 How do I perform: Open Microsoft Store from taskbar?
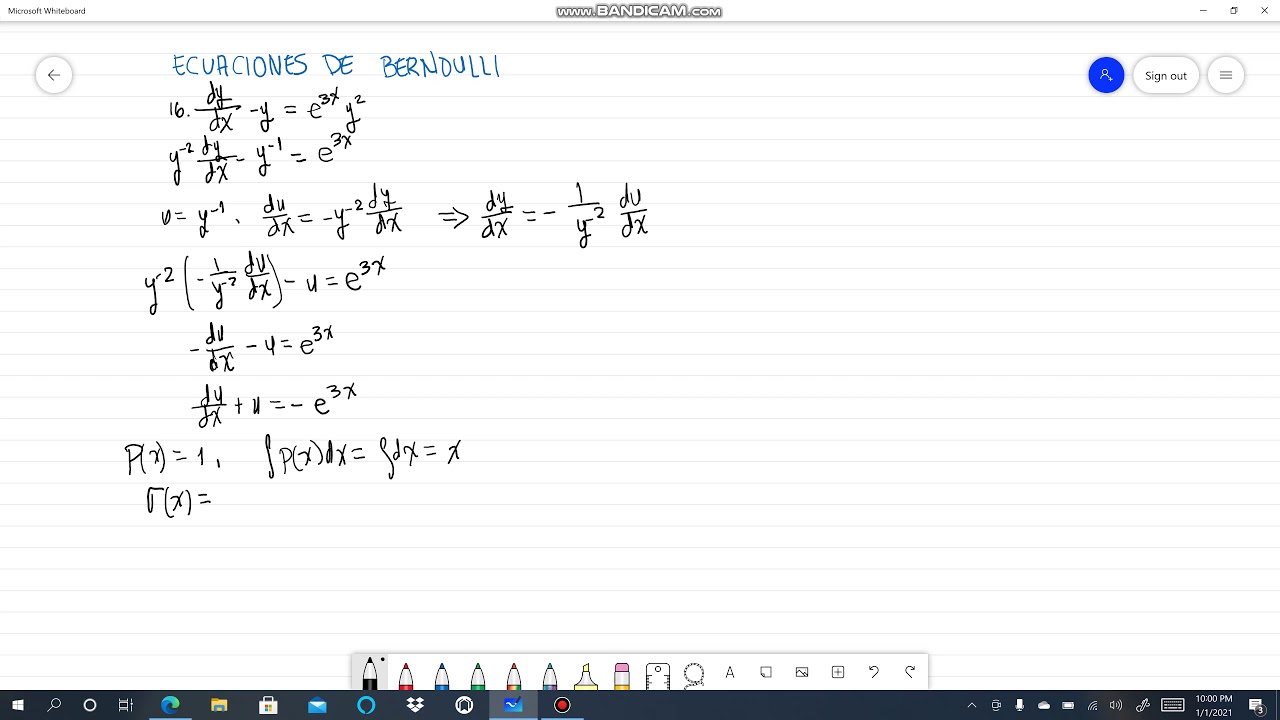coord(268,705)
